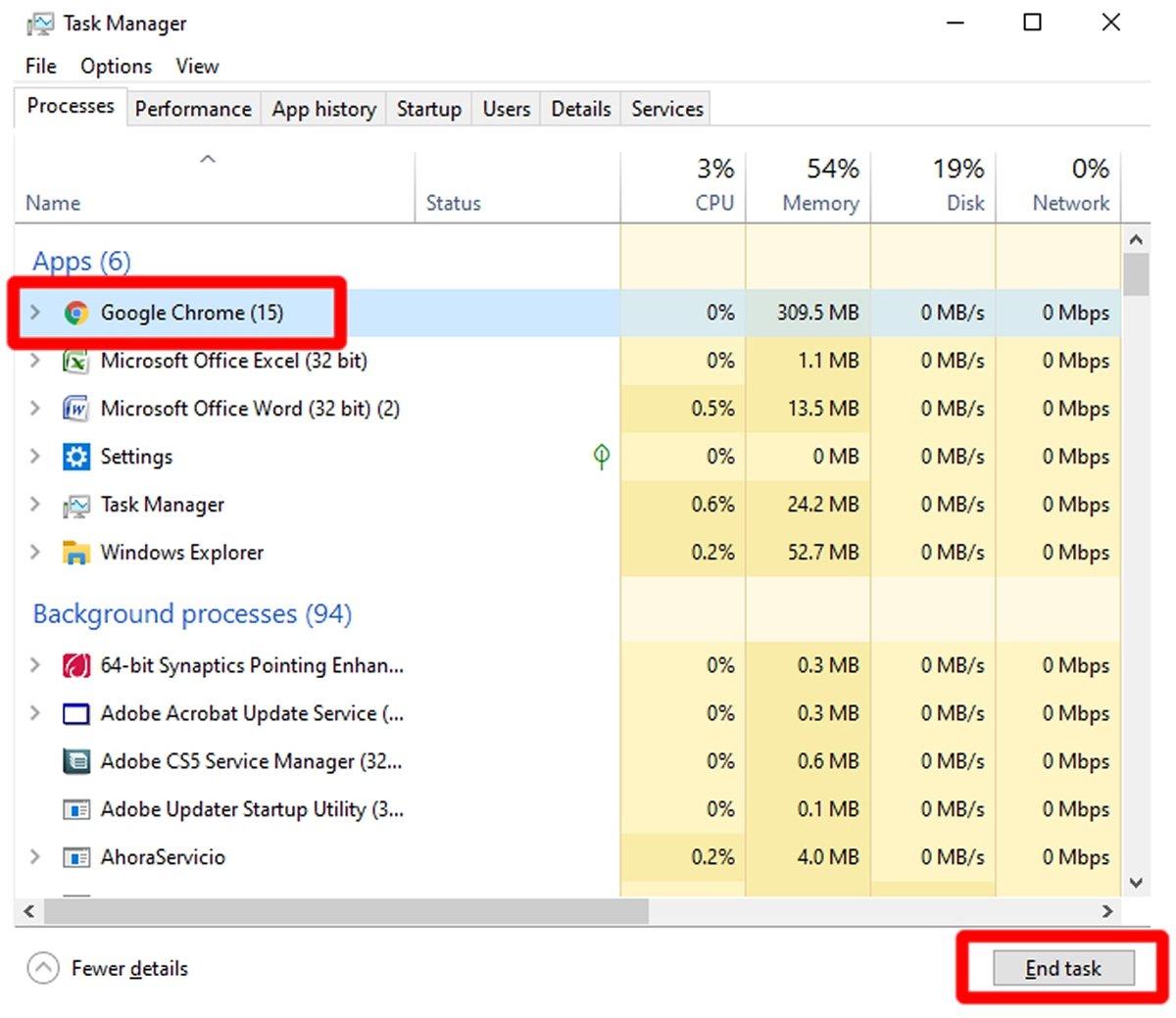Switch to the App history tab
The height and width of the screenshot is (1018, 1176).
[324, 109]
